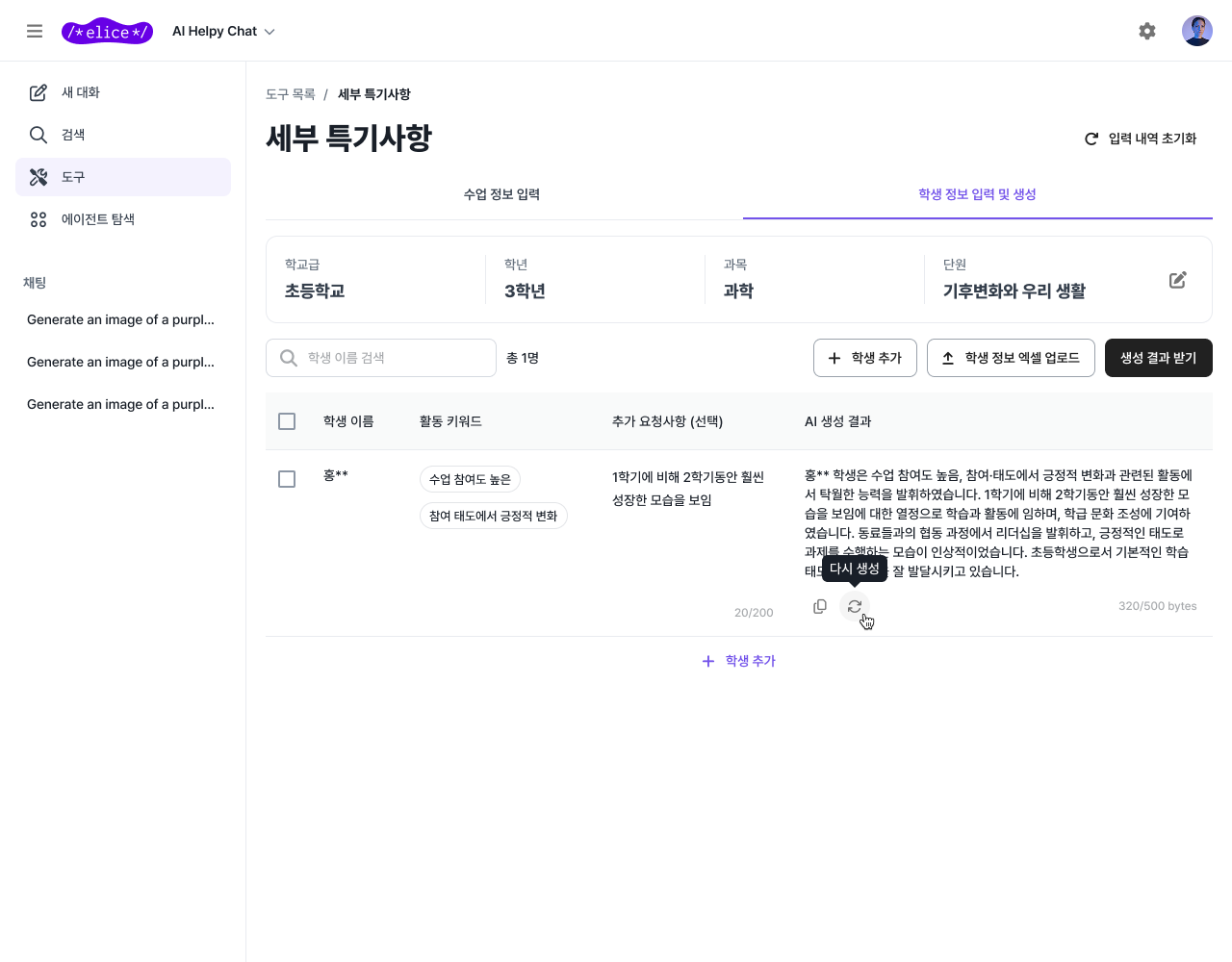This screenshot has height=962, width=1232.
Task: Copy the AI generated result
Action: coord(820,606)
